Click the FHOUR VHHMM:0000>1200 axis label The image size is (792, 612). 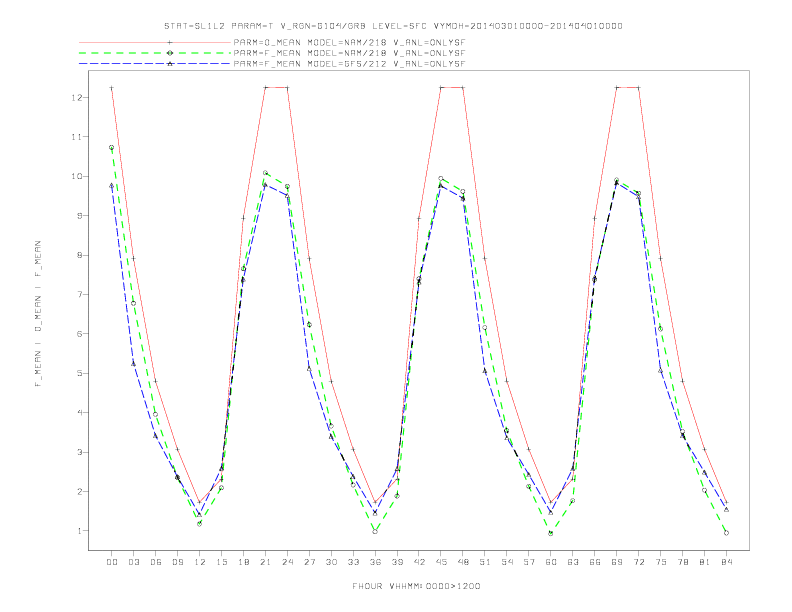coord(416,586)
